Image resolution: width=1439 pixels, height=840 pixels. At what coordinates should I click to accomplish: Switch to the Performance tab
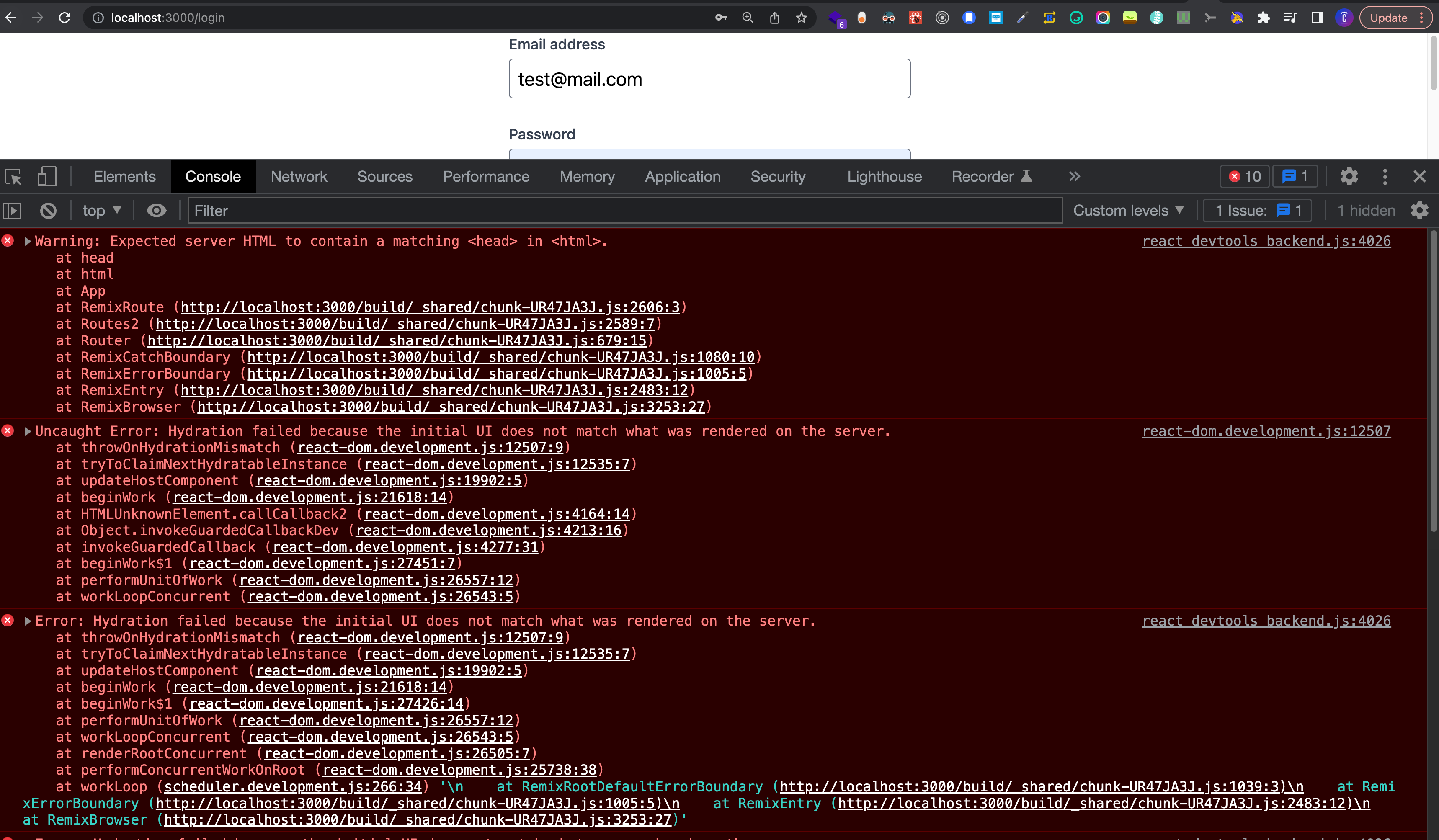(x=486, y=176)
